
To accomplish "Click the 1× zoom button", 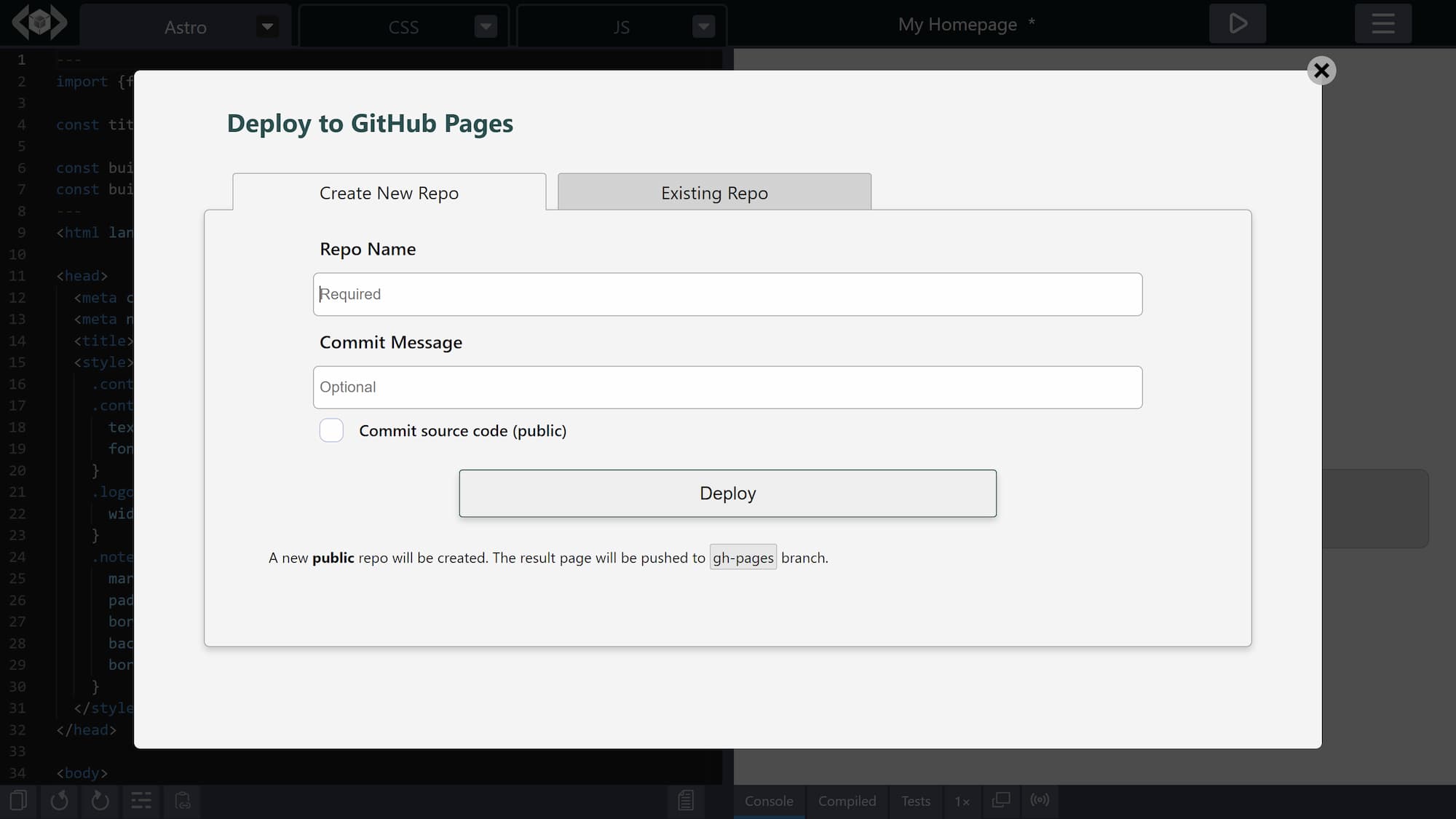I will tap(961, 801).
